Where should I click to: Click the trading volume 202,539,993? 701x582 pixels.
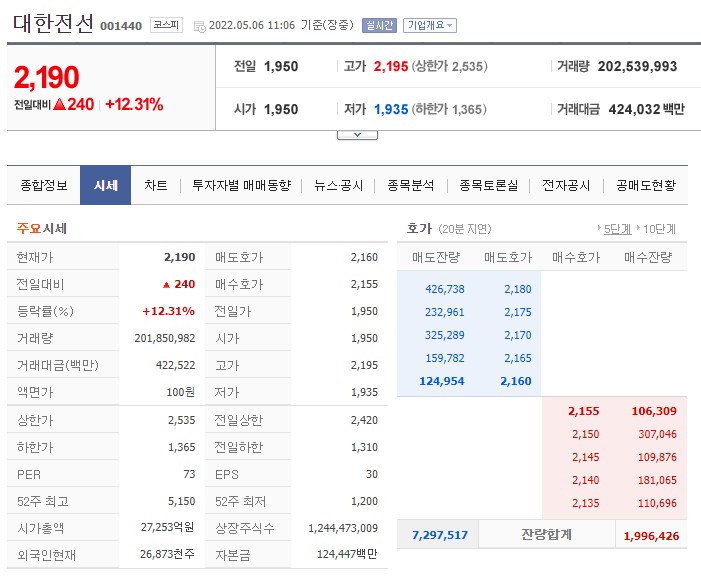(638, 66)
